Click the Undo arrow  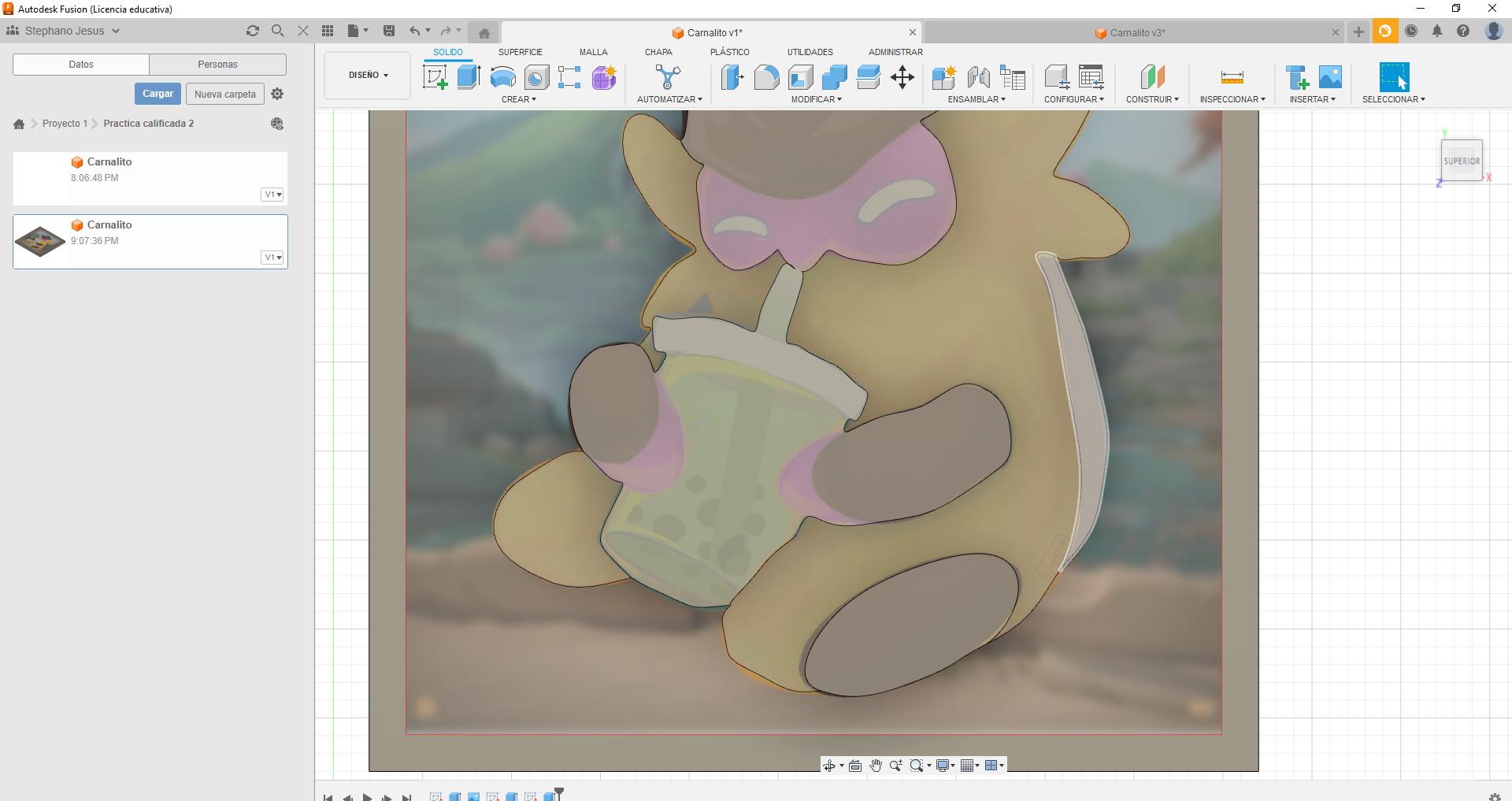415,31
